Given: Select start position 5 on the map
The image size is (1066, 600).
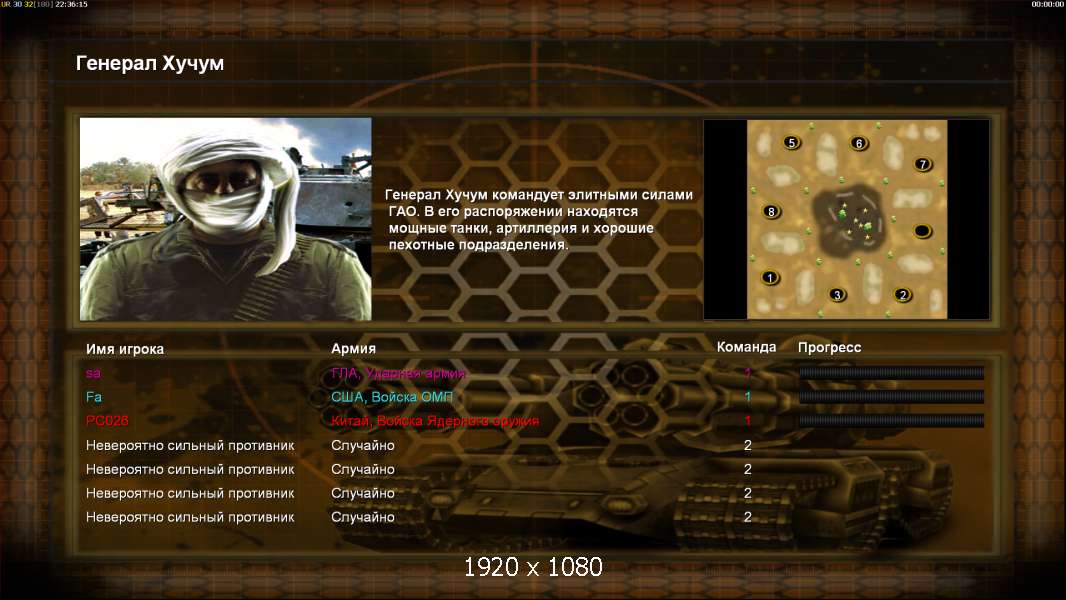Looking at the screenshot, I should pos(791,143).
